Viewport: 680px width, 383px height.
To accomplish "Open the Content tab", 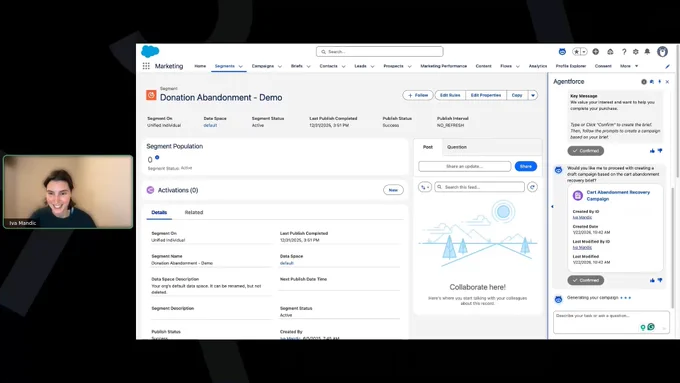I will pyautogui.click(x=483, y=66).
